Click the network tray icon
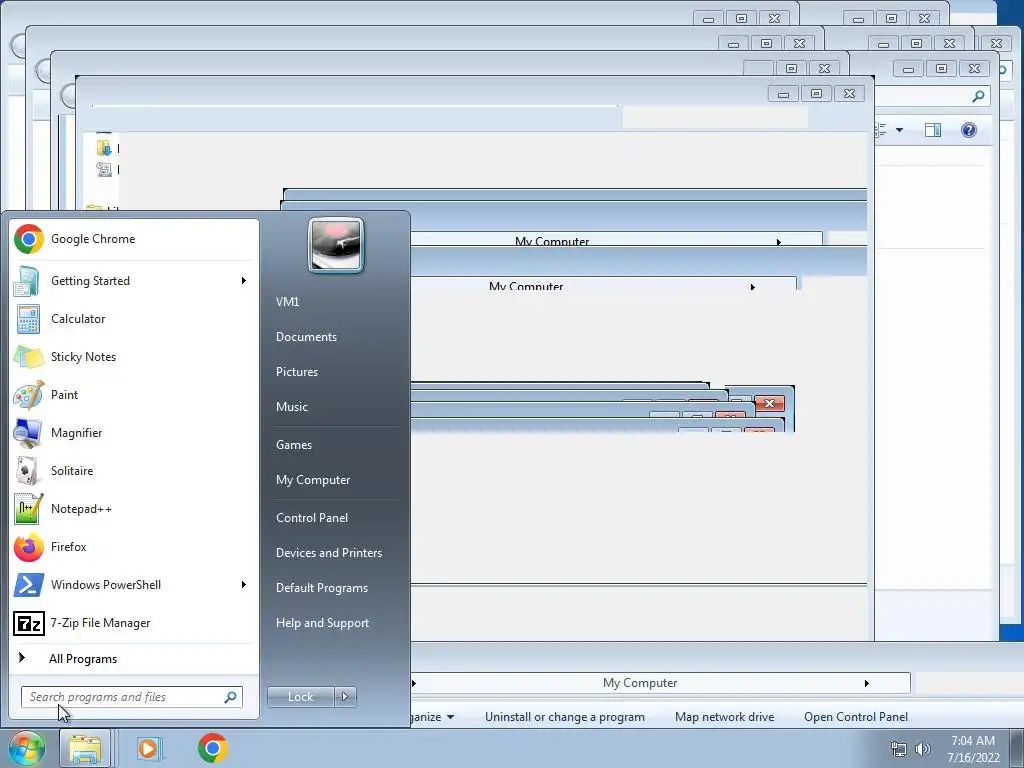Image resolution: width=1024 pixels, height=768 pixels. pyautogui.click(x=899, y=749)
